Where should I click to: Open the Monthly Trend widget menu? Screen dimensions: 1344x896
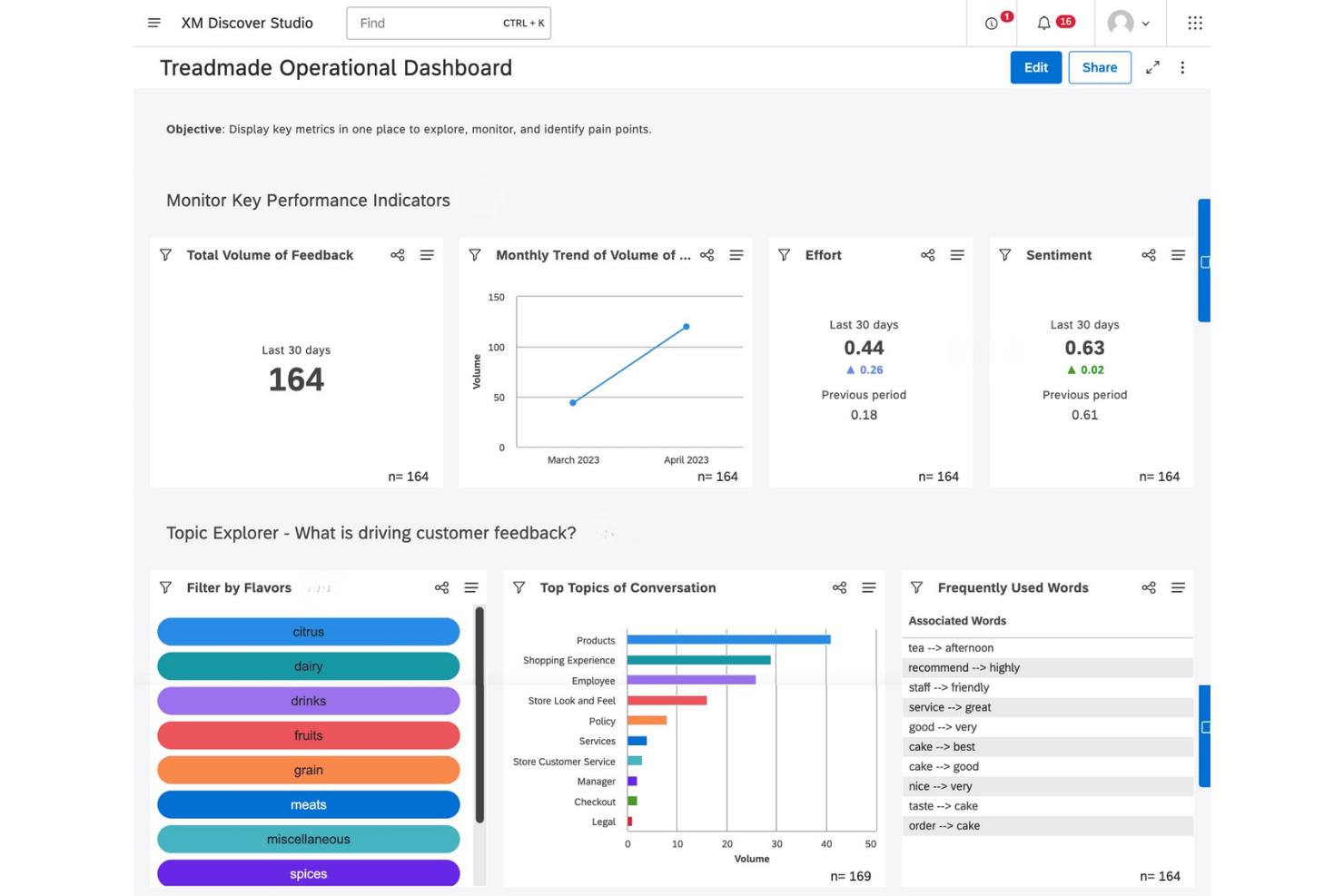[x=736, y=255]
